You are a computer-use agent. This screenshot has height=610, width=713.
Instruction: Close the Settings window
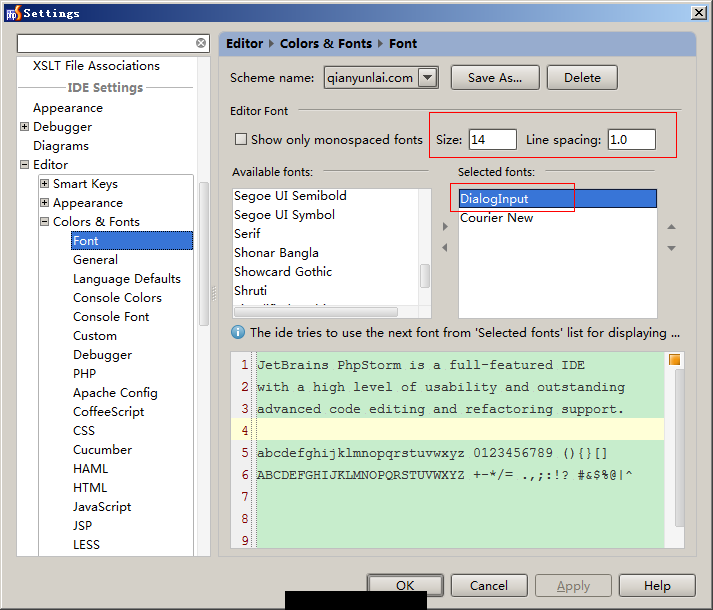tap(698, 12)
